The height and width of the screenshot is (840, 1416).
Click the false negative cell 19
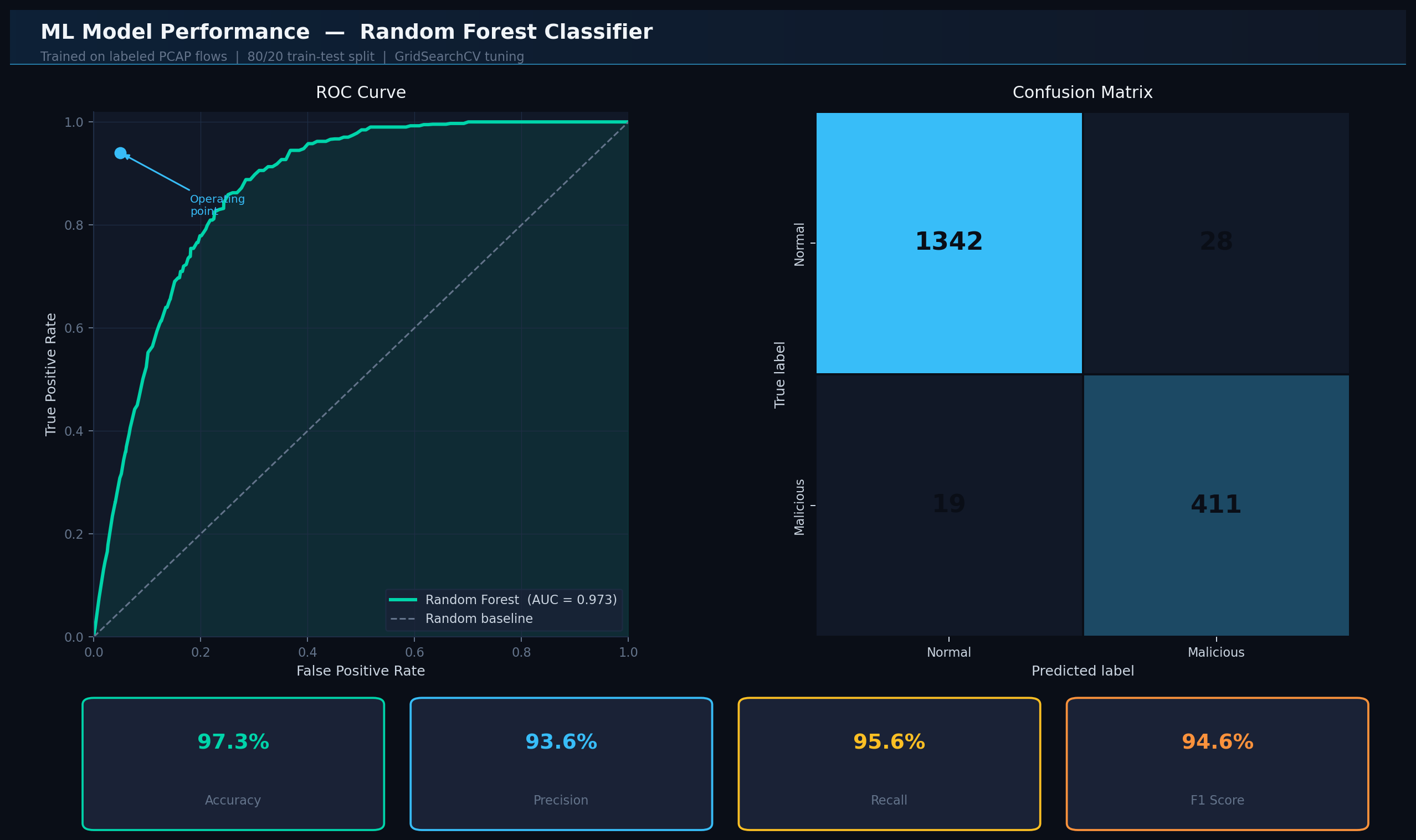pos(948,504)
